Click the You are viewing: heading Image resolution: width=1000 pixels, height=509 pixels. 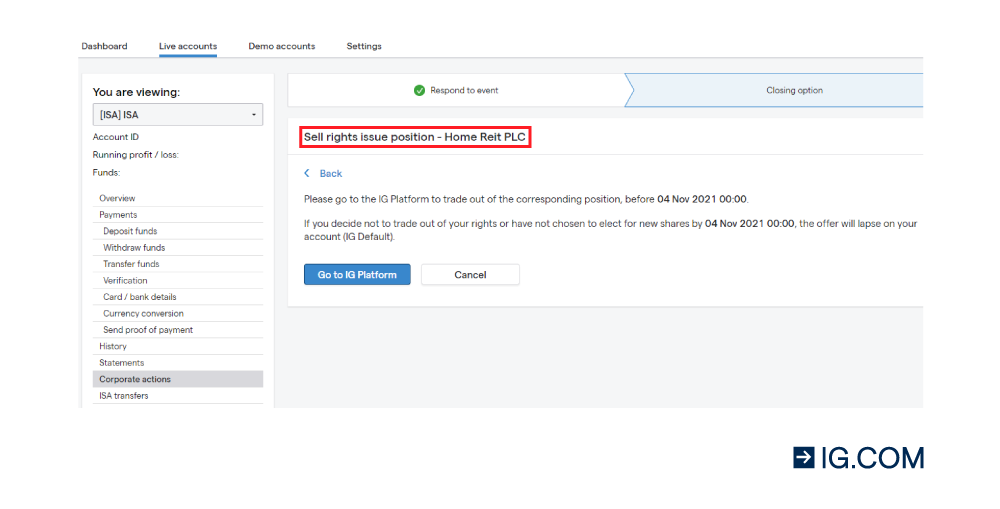(x=136, y=92)
